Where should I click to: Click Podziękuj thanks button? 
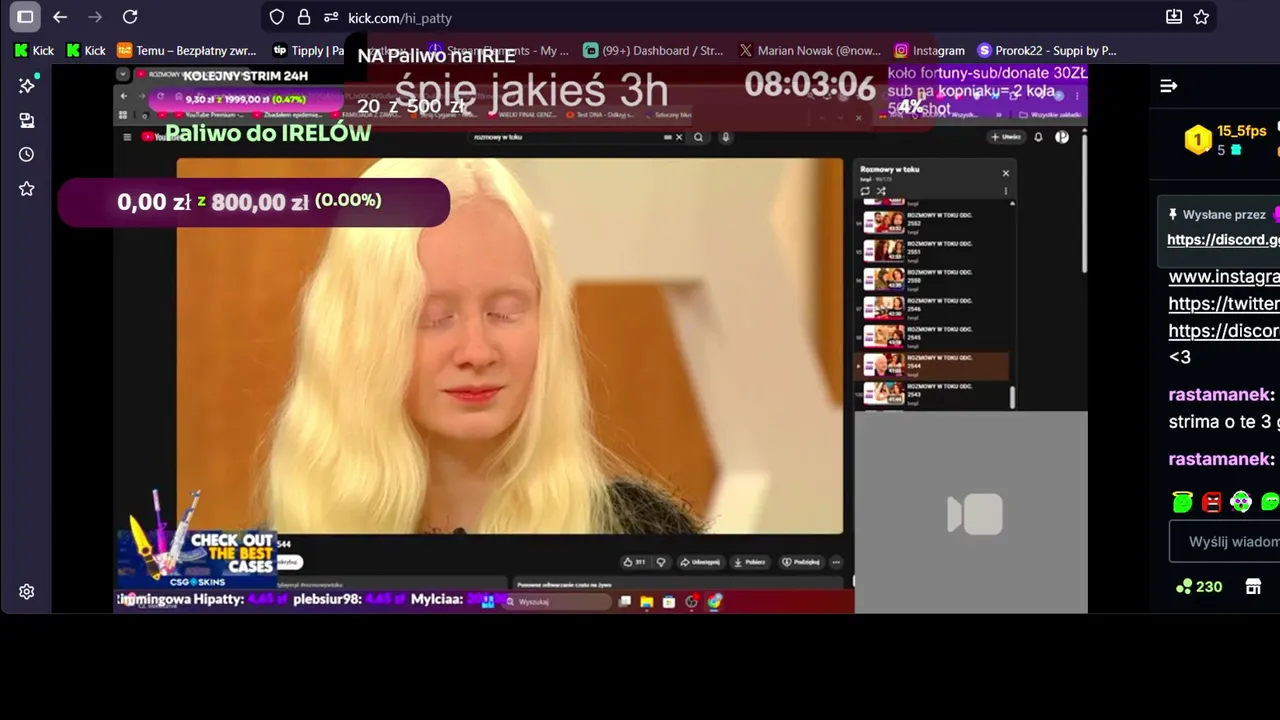click(x=801, y=562)
